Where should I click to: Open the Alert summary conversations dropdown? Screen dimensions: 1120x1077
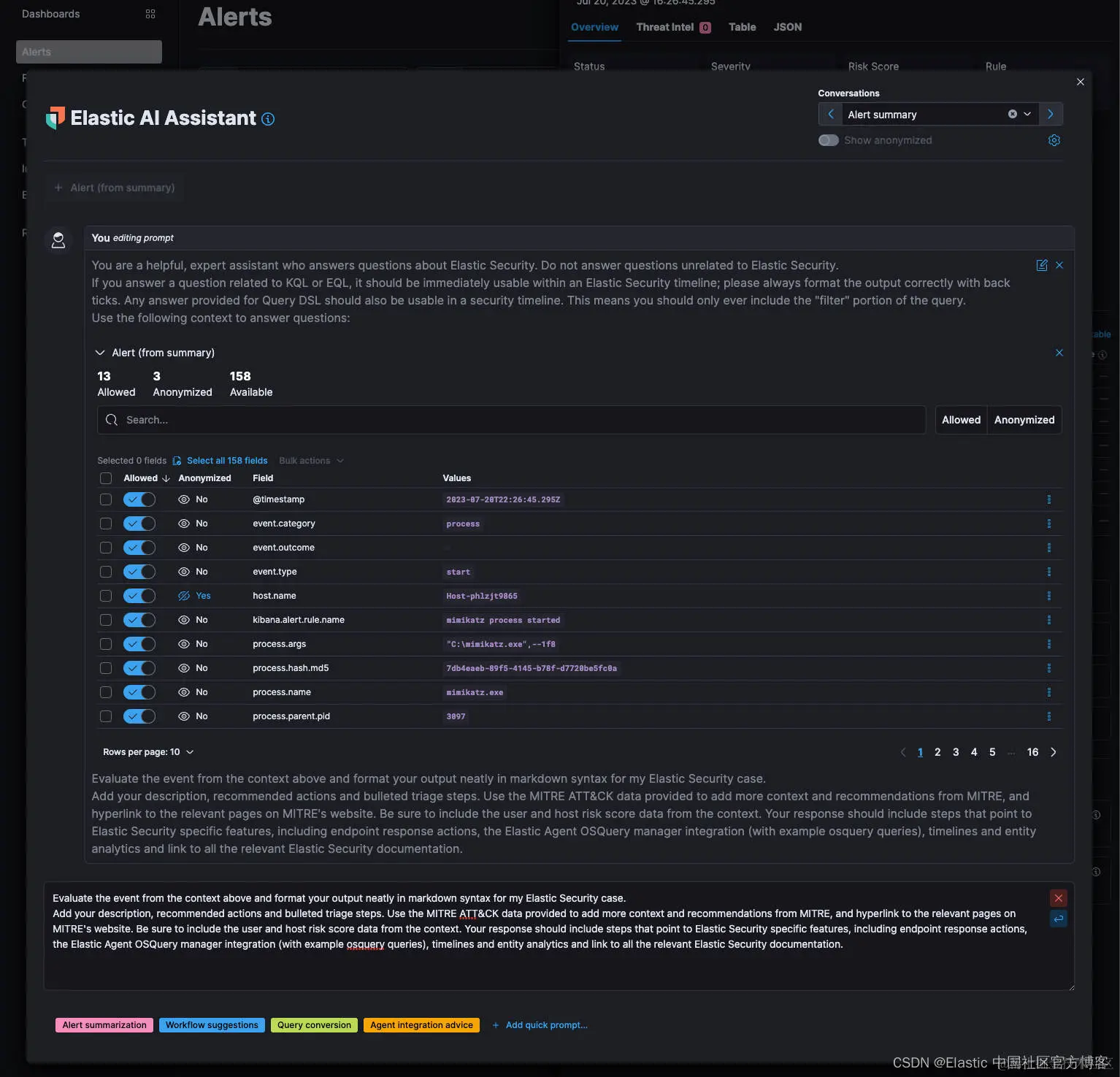click(1027, 115)
